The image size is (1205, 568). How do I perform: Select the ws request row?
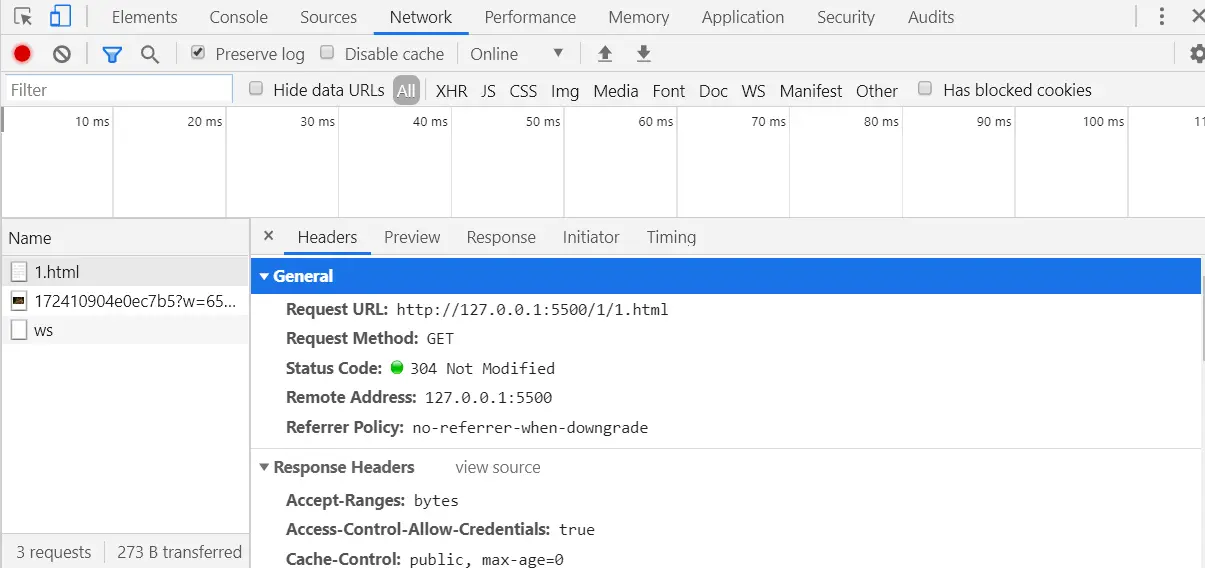click(125, 330)
